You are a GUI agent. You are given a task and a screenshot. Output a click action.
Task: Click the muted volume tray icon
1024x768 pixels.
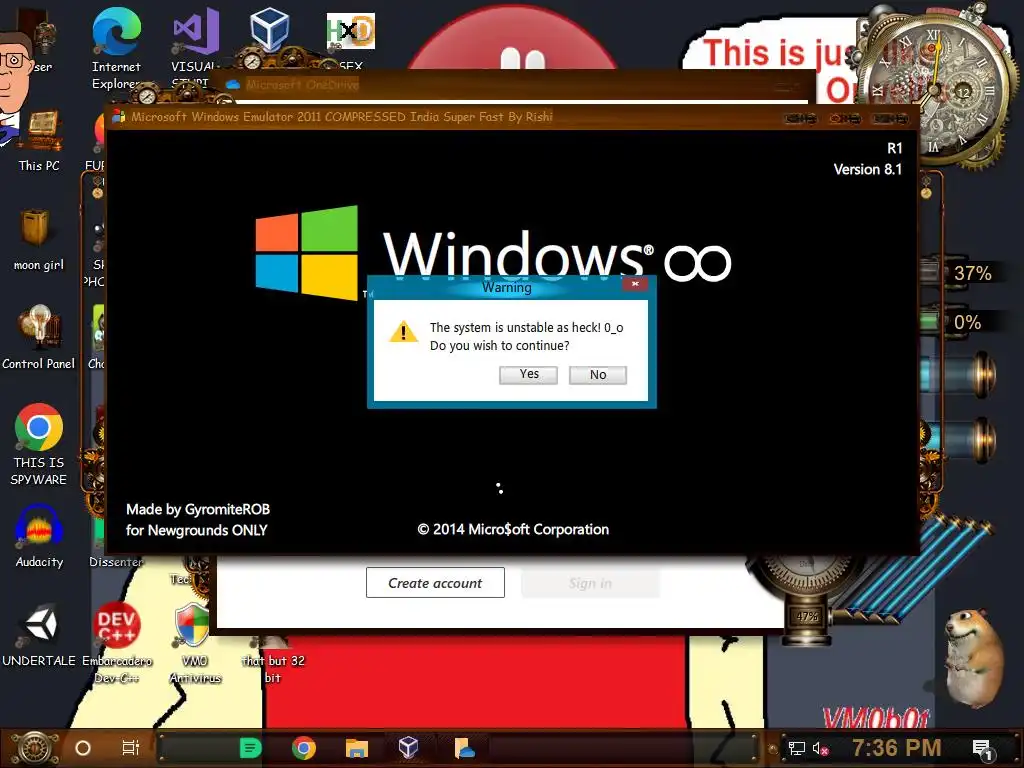(x=820, y=748)
